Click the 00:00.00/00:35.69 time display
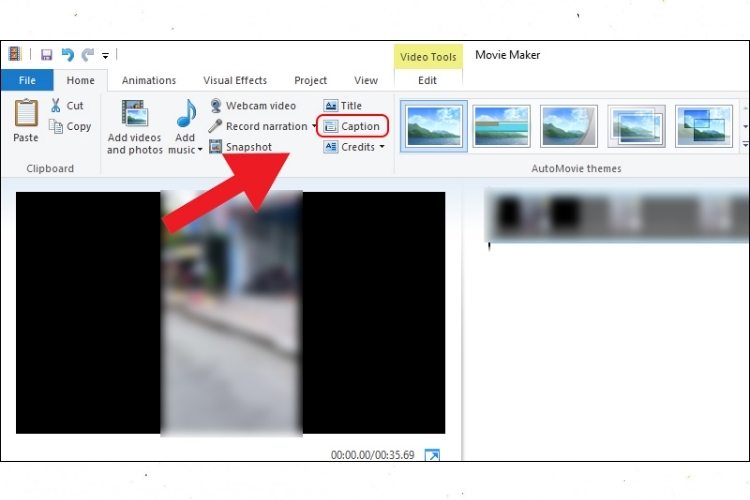The width and height of the screenshot is (750, 500). click(373, 455)
